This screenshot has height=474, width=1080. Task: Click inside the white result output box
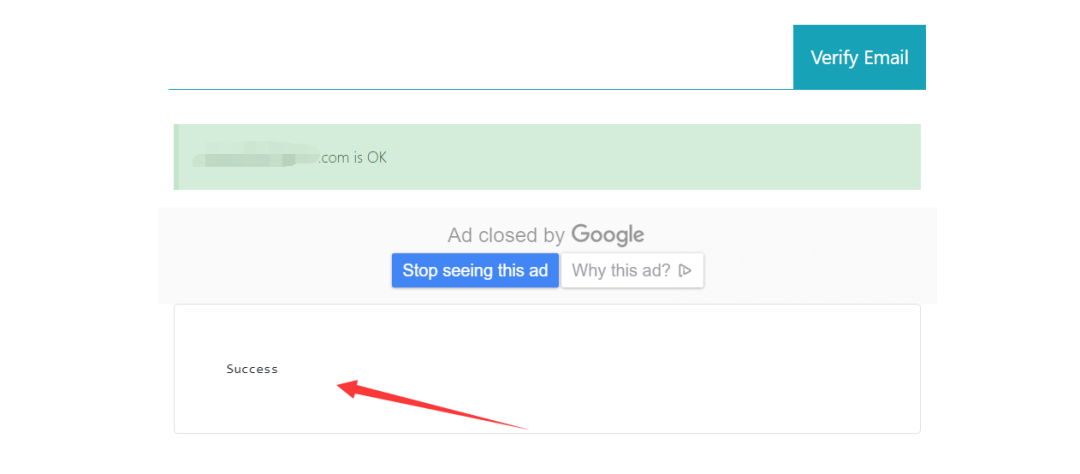click(547, 369)
